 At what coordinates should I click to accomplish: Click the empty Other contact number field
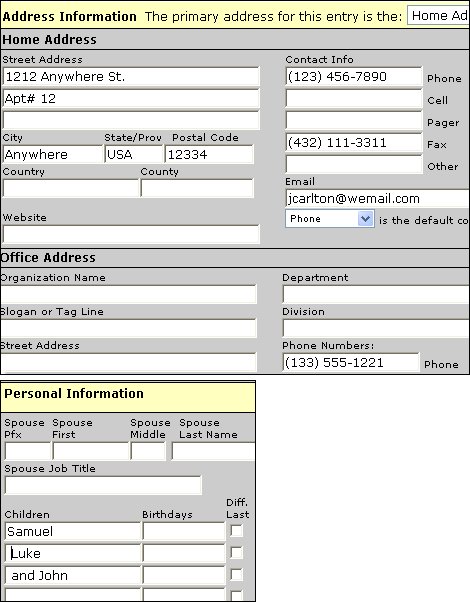[x=354, y=164]
